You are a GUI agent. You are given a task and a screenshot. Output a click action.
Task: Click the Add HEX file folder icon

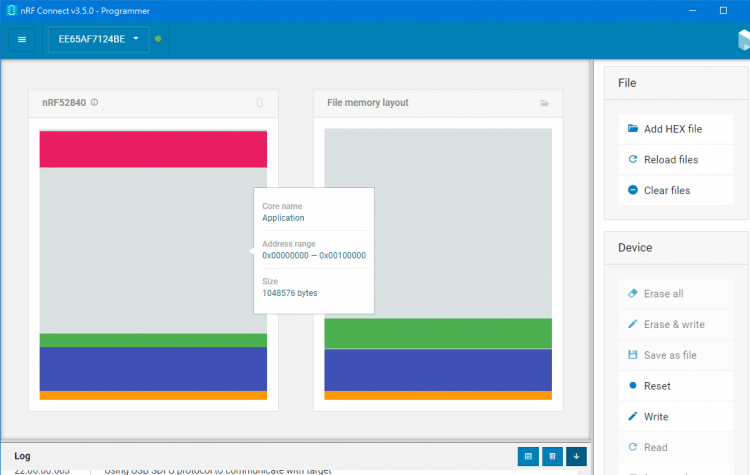click(x=633, y=128)
